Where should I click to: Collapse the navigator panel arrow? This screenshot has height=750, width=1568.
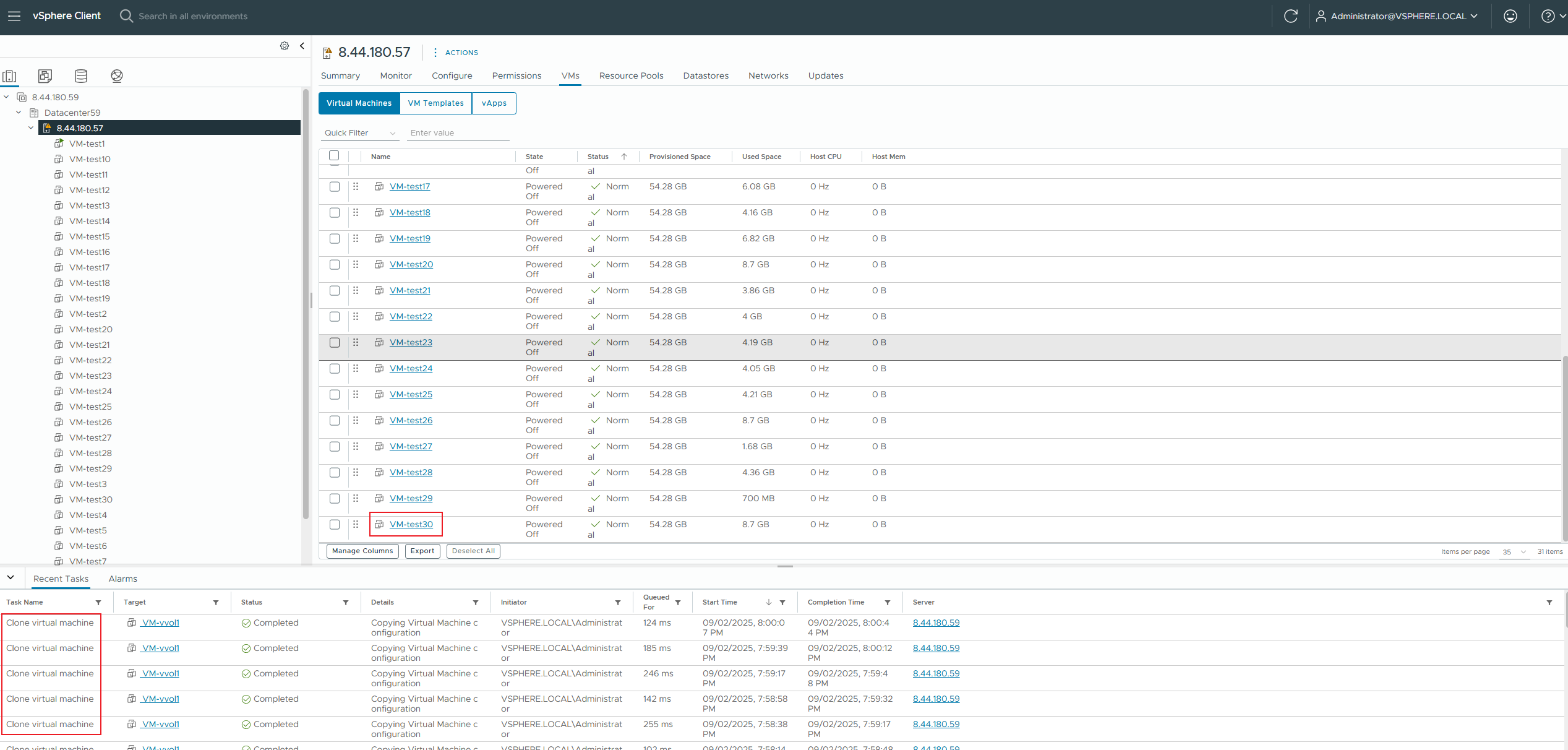302,46
